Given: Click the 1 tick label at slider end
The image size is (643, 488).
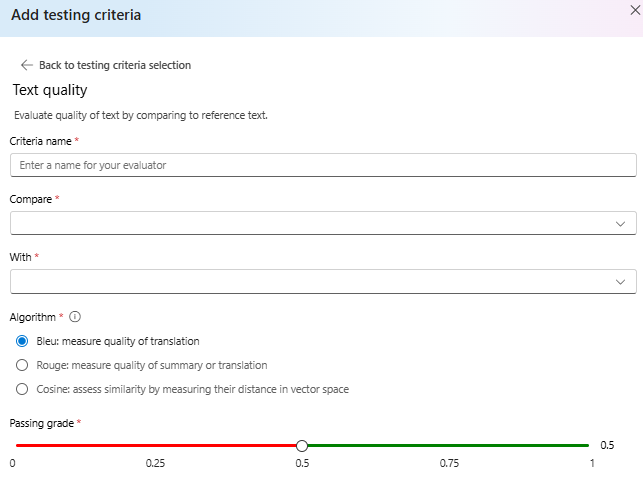Looking at the screenshot, I should (592, 464).
